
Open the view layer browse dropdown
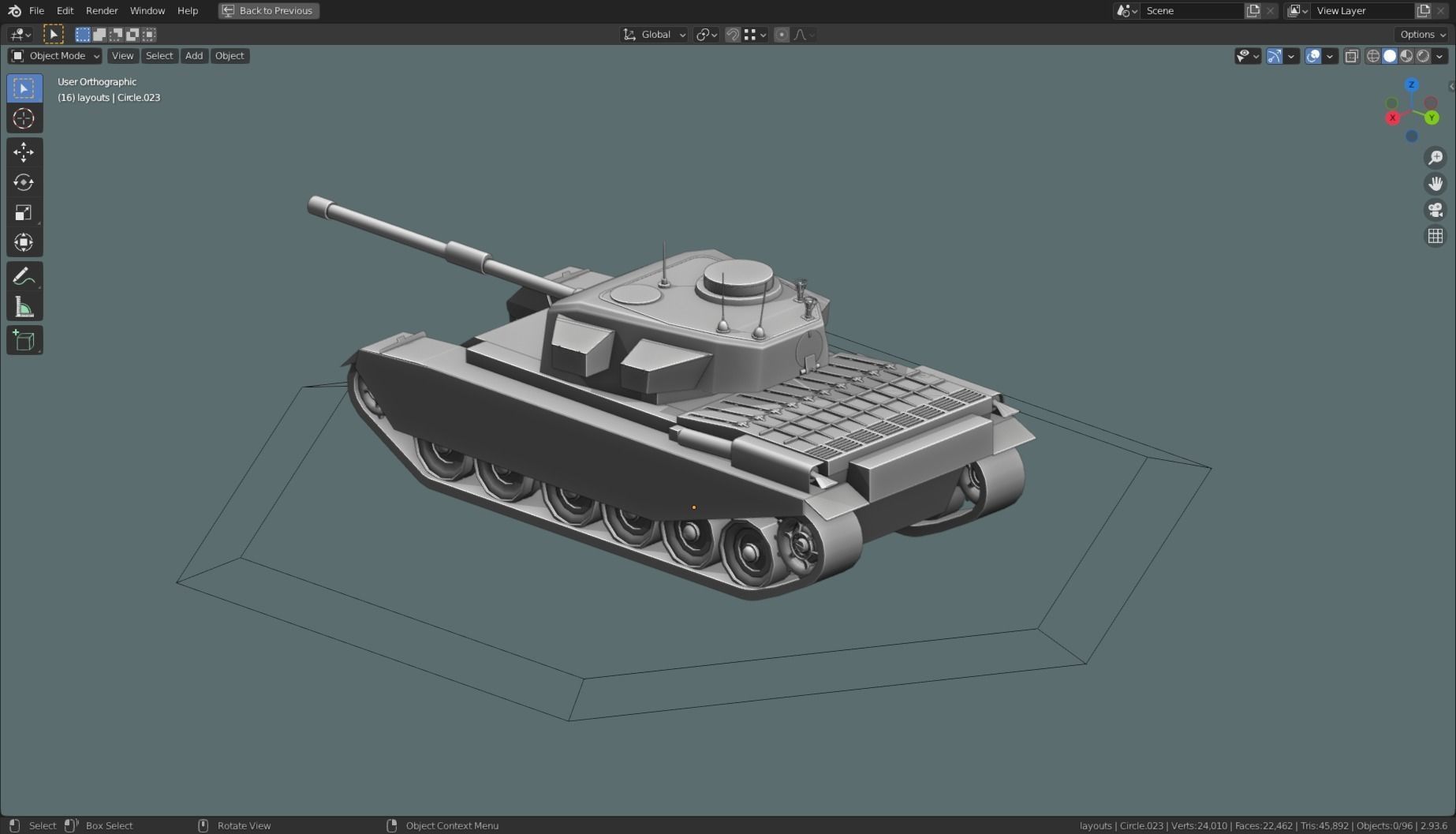(1297, 10)
